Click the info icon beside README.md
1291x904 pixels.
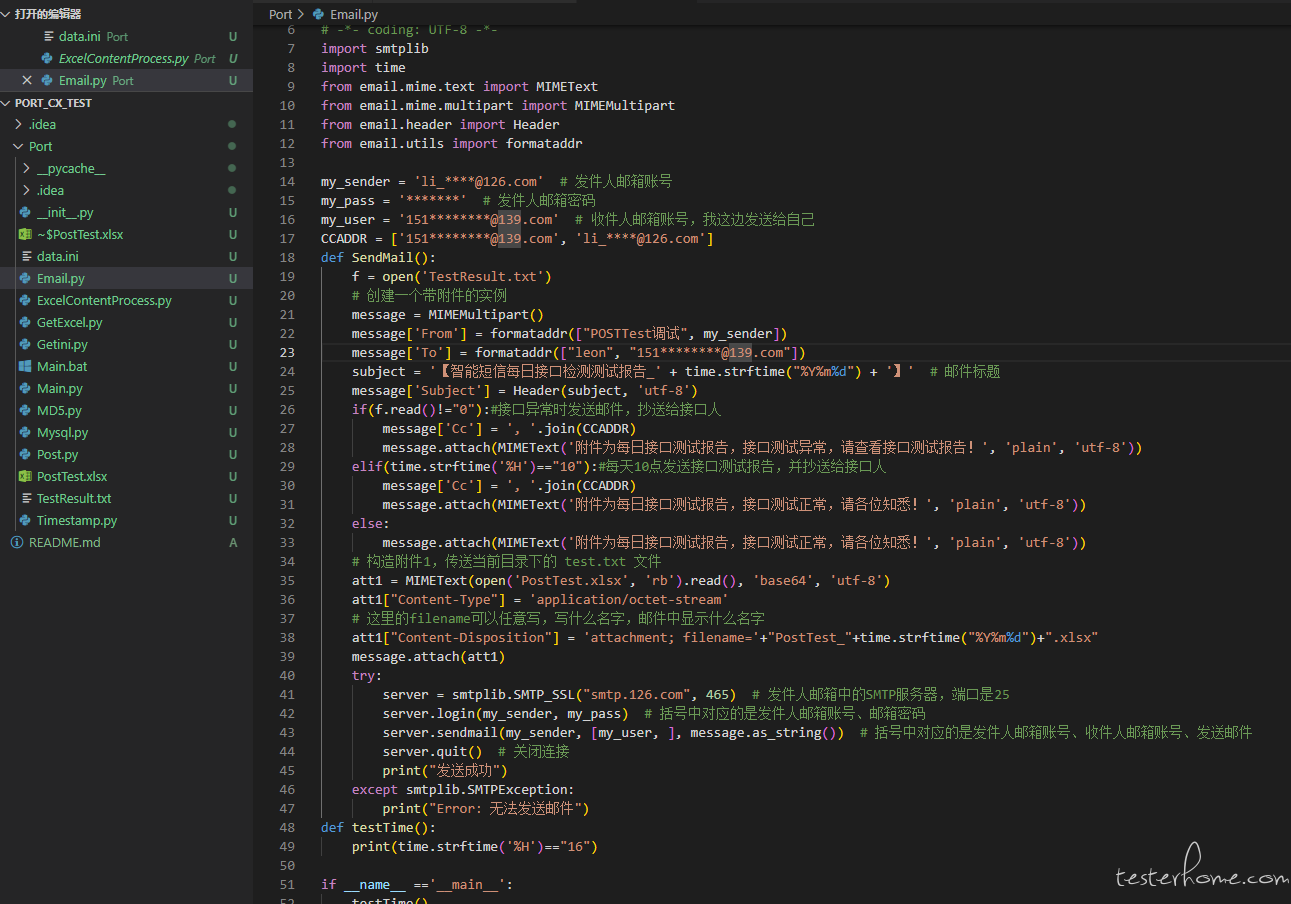(17, 543)
